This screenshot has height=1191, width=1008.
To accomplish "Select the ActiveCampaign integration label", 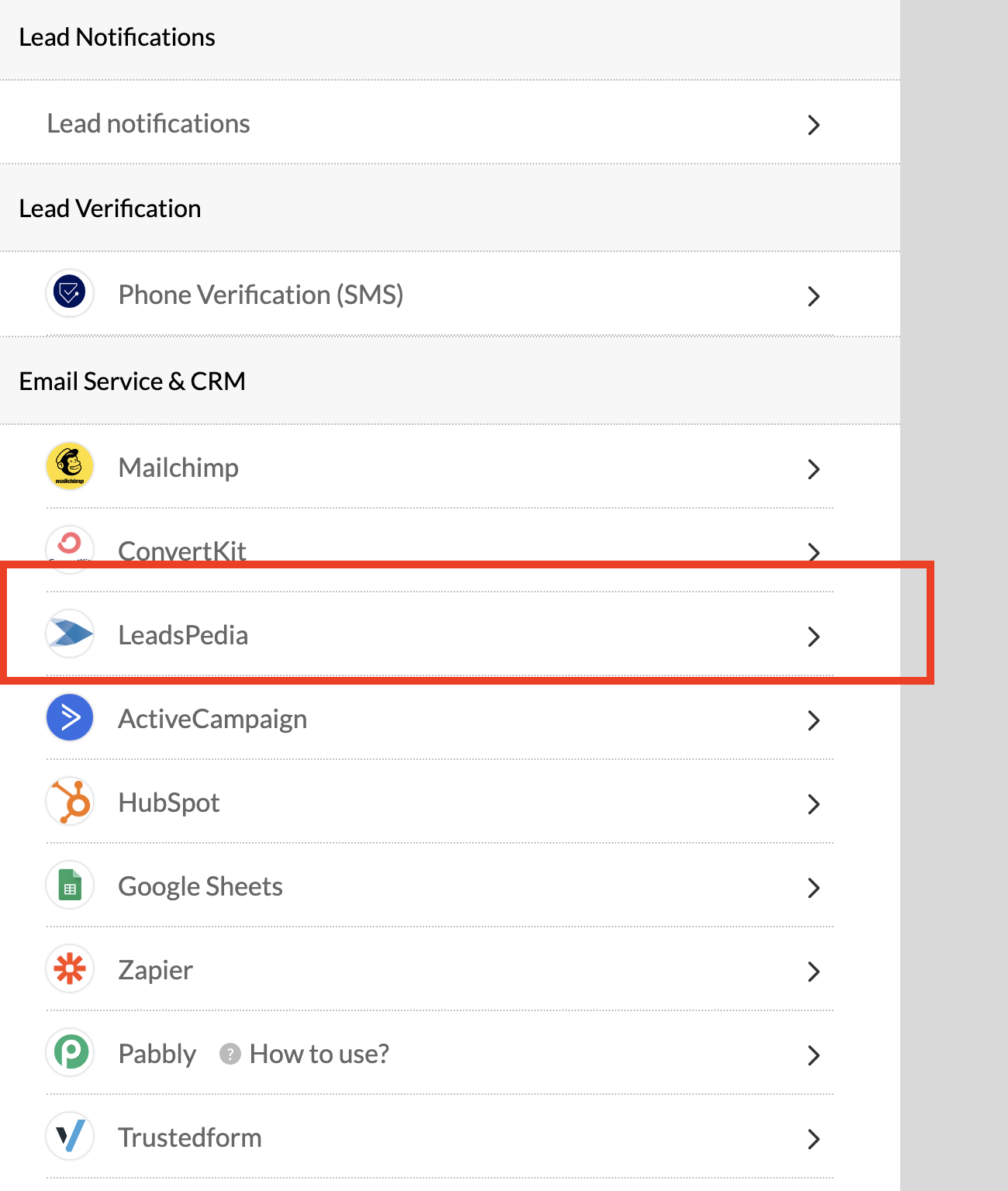I will pyautogui.click(x=212, y=719).
